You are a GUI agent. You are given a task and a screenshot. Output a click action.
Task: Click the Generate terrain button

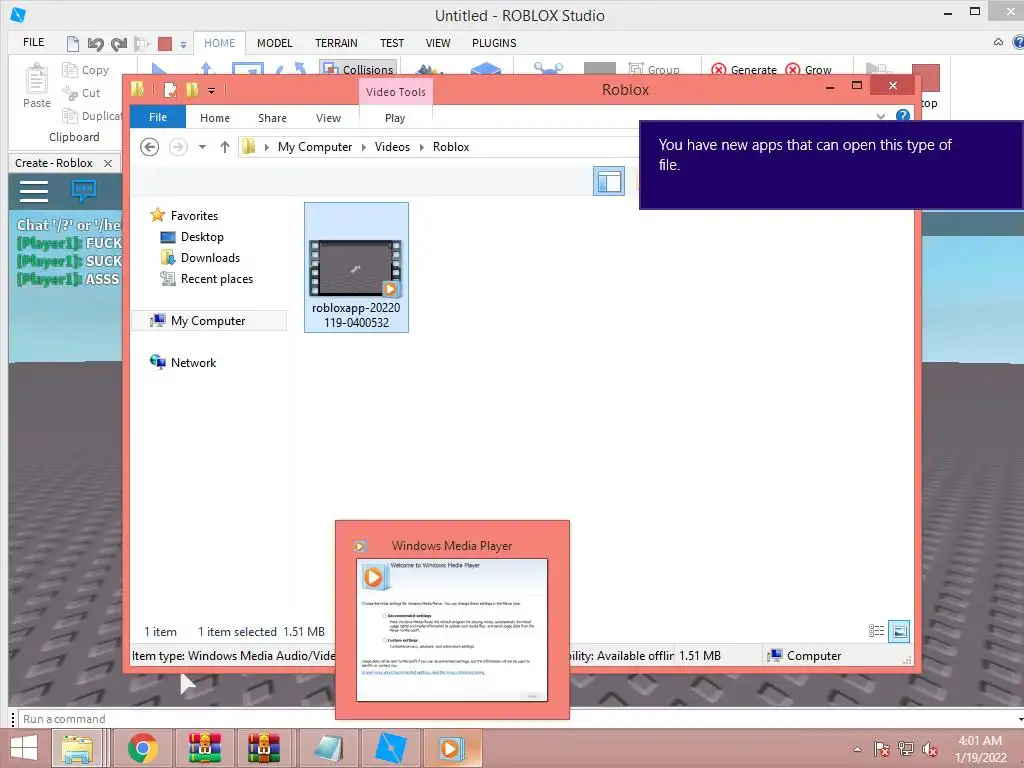point(744,69)
